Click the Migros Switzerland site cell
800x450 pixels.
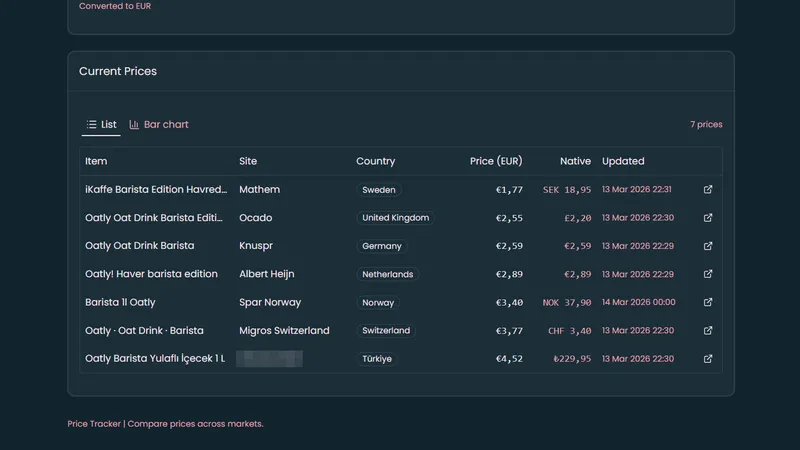284,331
